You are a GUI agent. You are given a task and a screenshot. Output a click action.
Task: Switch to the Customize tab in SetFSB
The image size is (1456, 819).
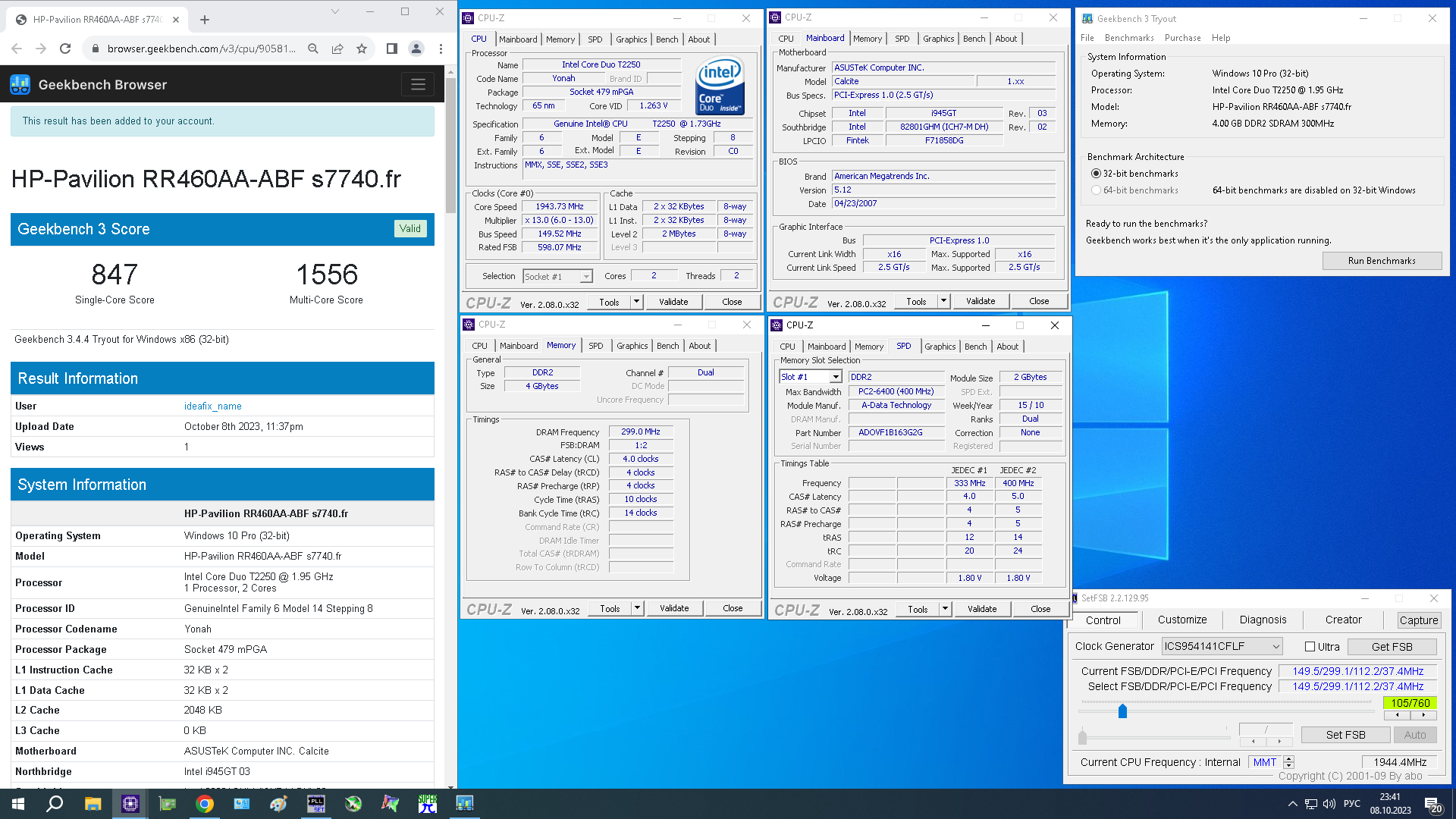[1182, 620]
